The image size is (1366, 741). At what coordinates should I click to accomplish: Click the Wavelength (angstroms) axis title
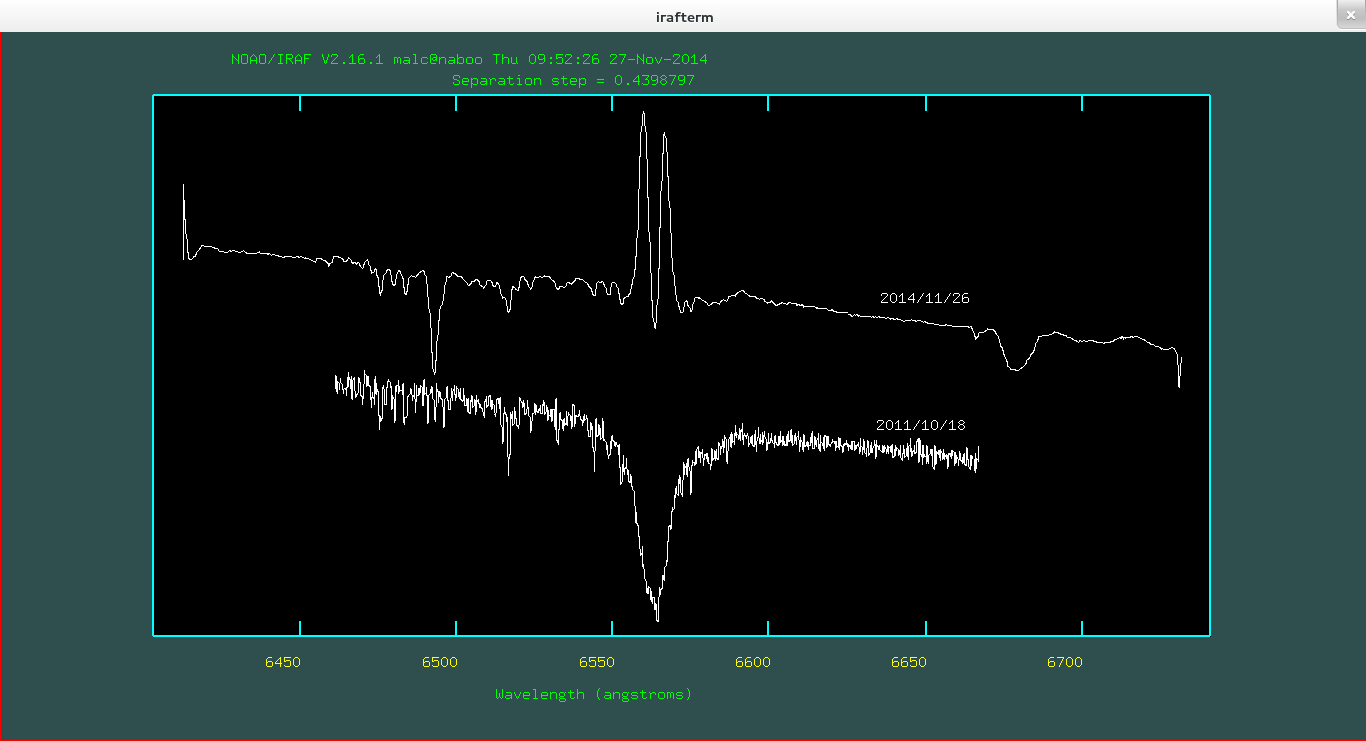[593, 694]
